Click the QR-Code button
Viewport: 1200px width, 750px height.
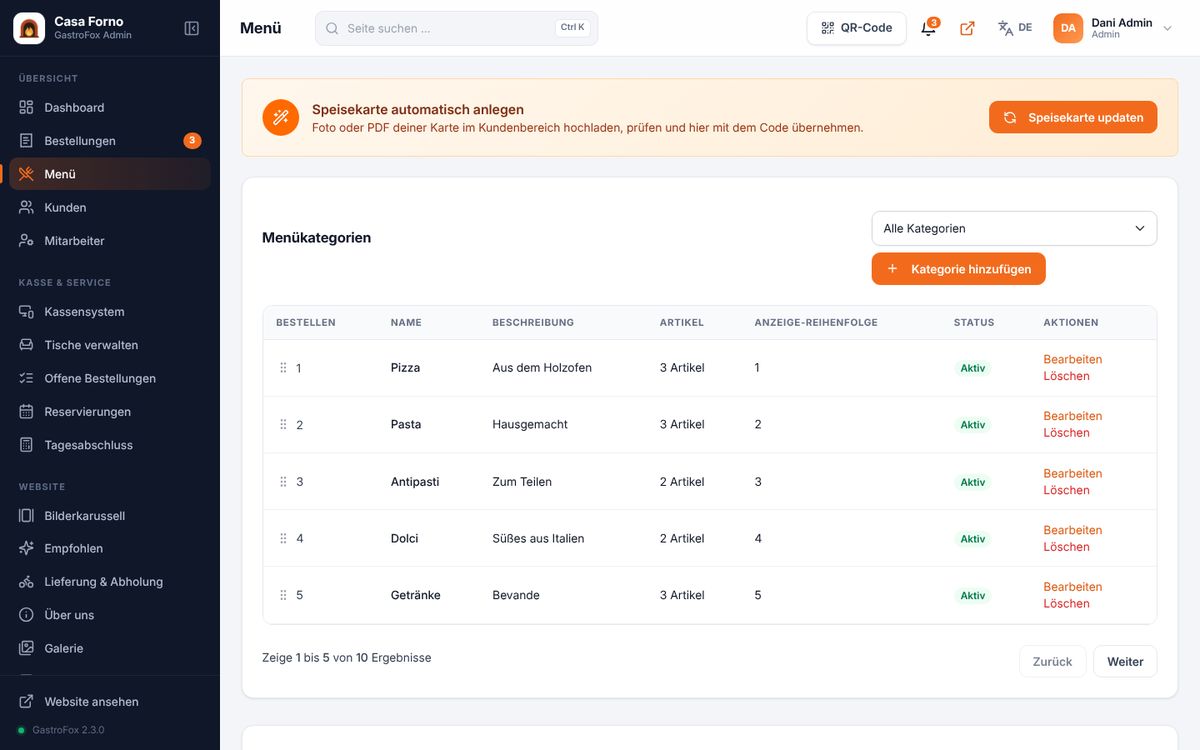pos(857,28)
